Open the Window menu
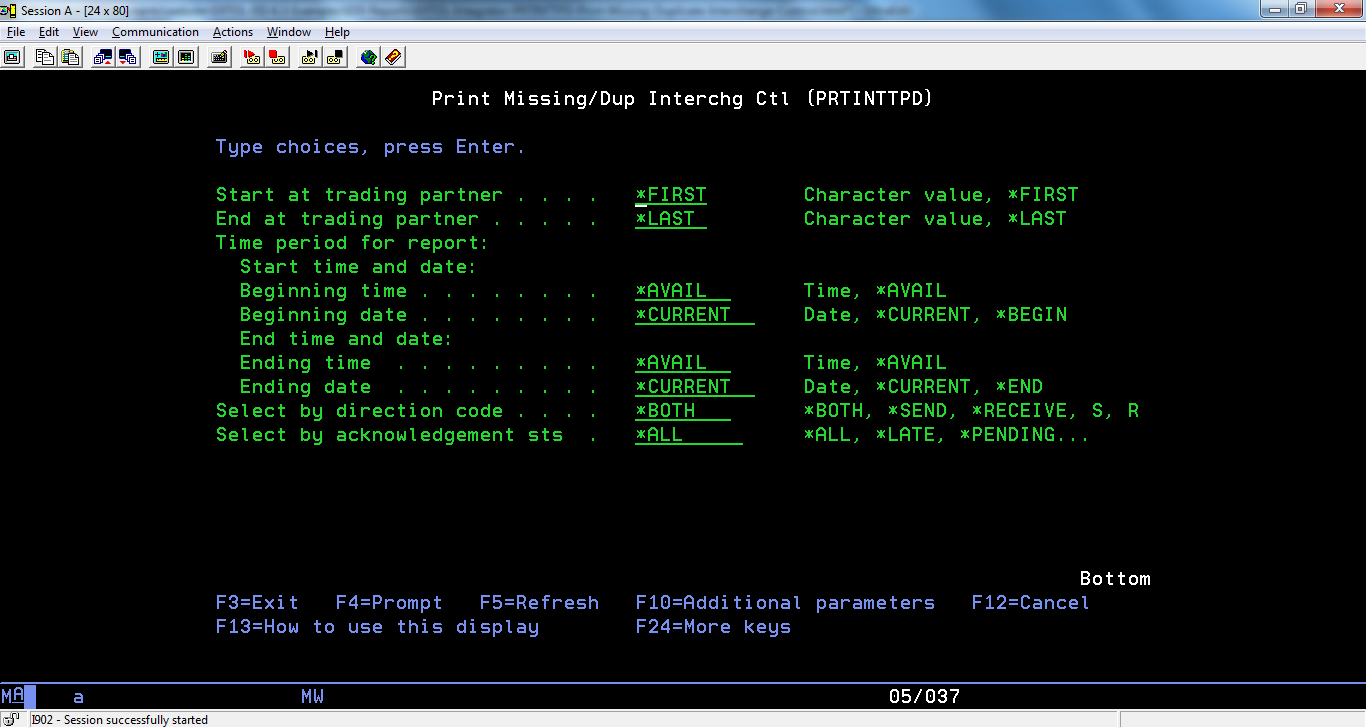The height and width of the screenshot is (728, 1366). click(x=289, y=32)
